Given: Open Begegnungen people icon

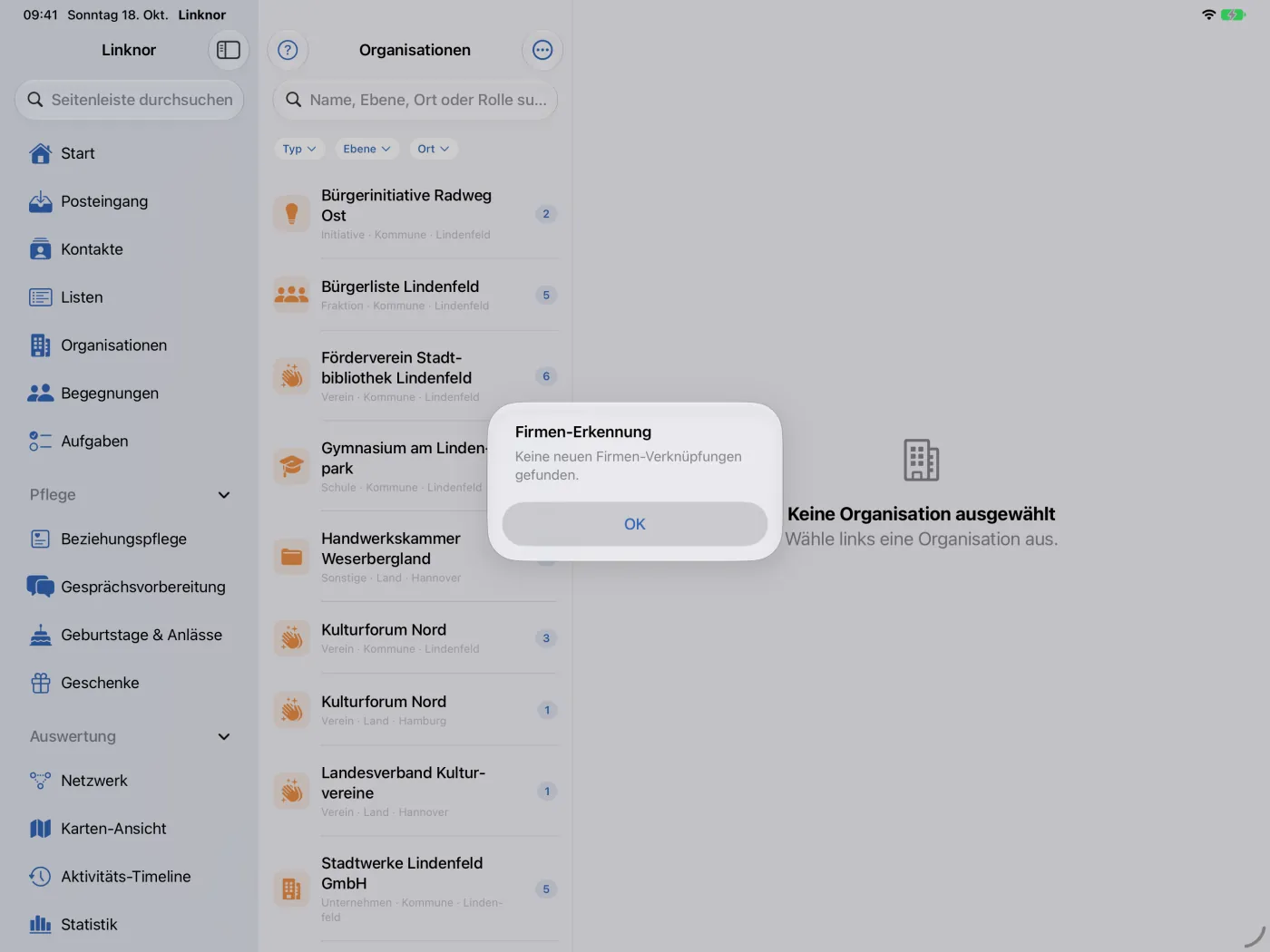Looking at the screenshot, I should point(41,393).
